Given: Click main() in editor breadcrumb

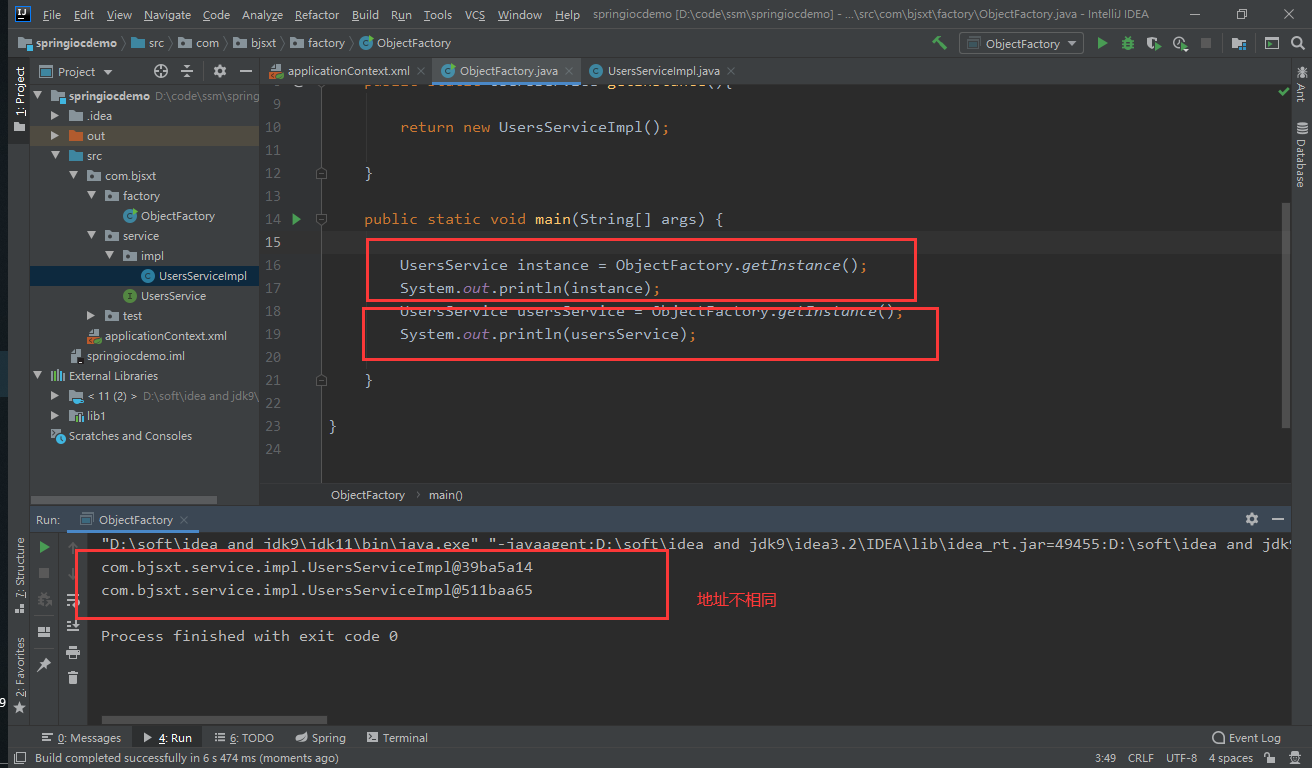Looking at the screenshot, I should click(446, 495).
